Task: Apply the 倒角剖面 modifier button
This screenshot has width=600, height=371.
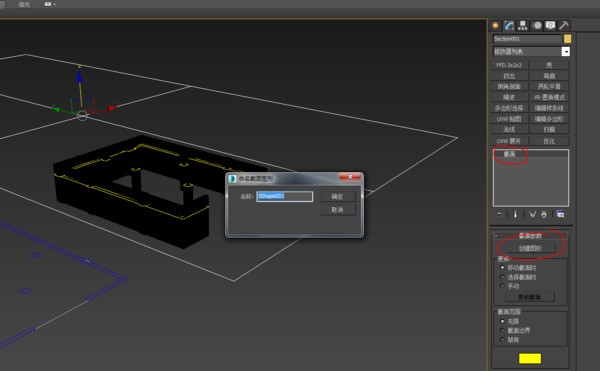Action: pos(509,86)
